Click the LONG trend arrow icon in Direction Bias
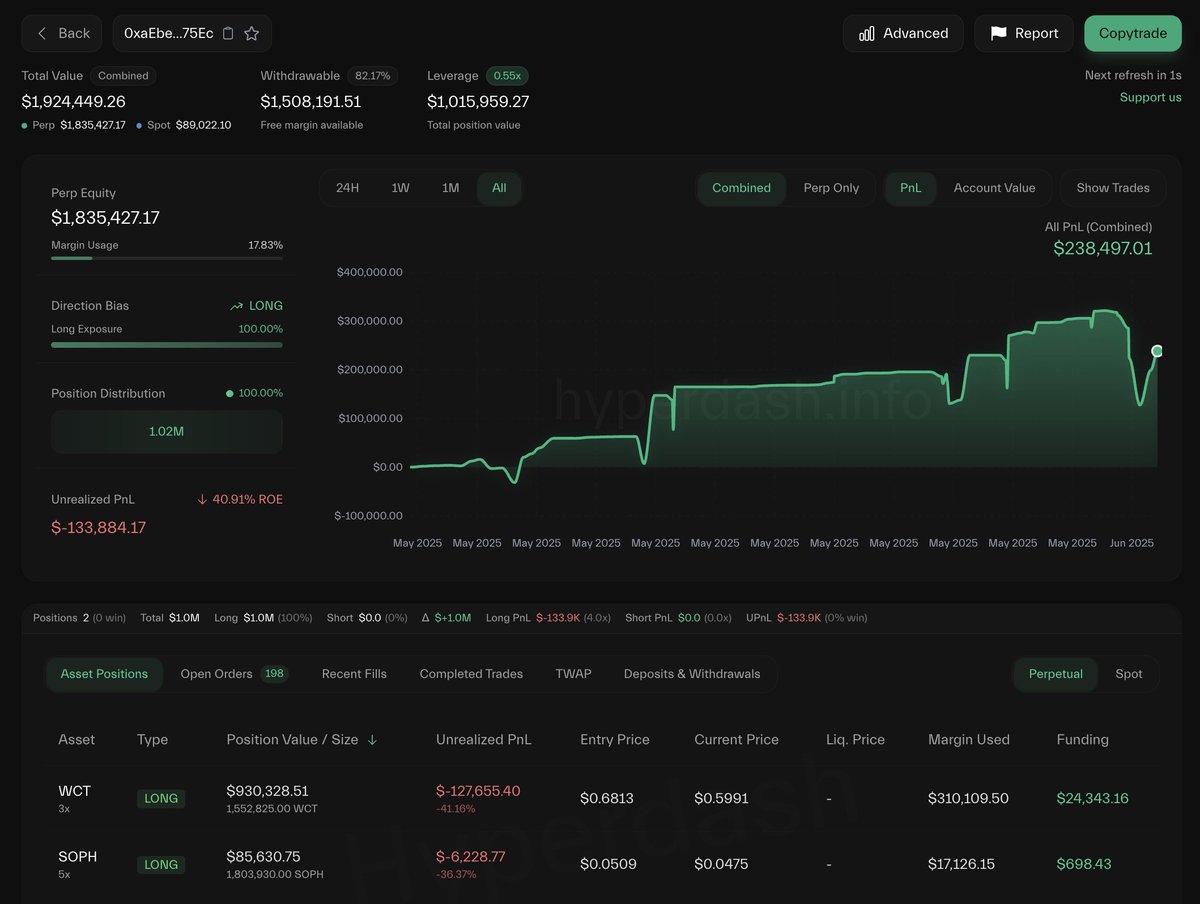The height and width of the screenshot is (904, 1200). tap(237, 306)
